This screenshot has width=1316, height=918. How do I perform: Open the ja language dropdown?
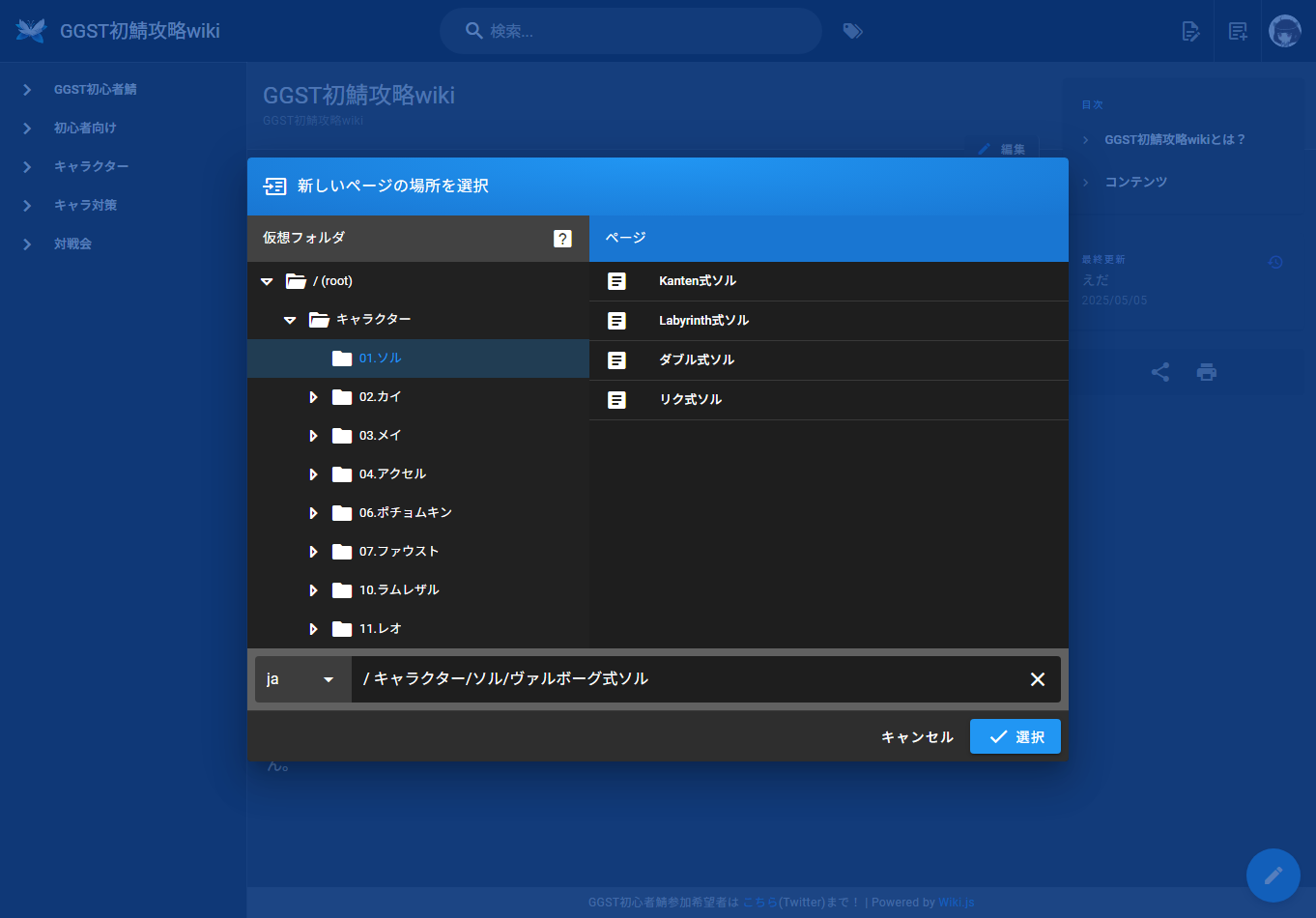(x=303, y=679)
